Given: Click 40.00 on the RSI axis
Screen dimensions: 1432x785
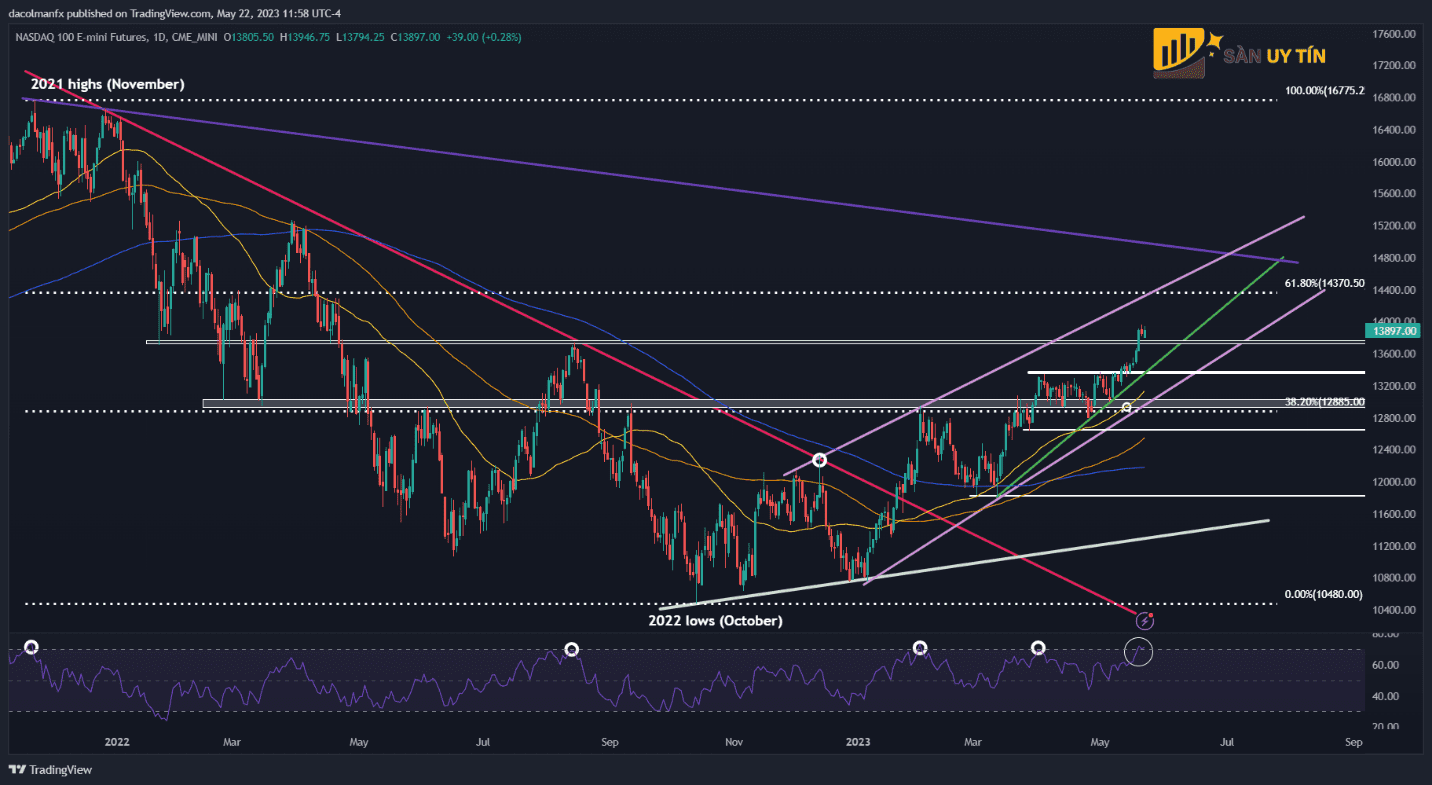Looking at the screenshot, I should click(x=1385, y=696).
